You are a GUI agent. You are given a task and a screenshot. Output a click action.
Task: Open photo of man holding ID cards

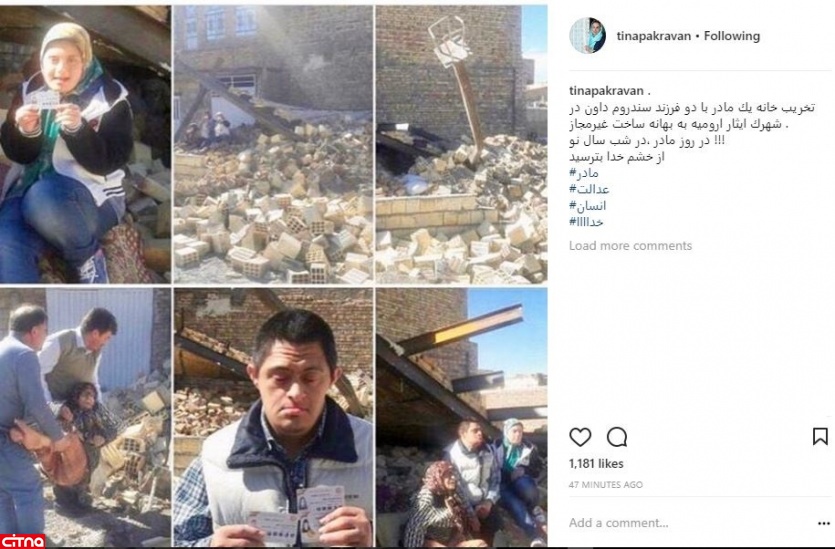point(274,417)
